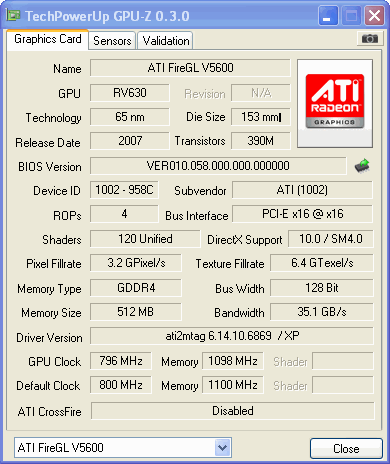The image size is (390, 464).
Task: Click the GPU-Z title bar app icon
Action: 13,15
